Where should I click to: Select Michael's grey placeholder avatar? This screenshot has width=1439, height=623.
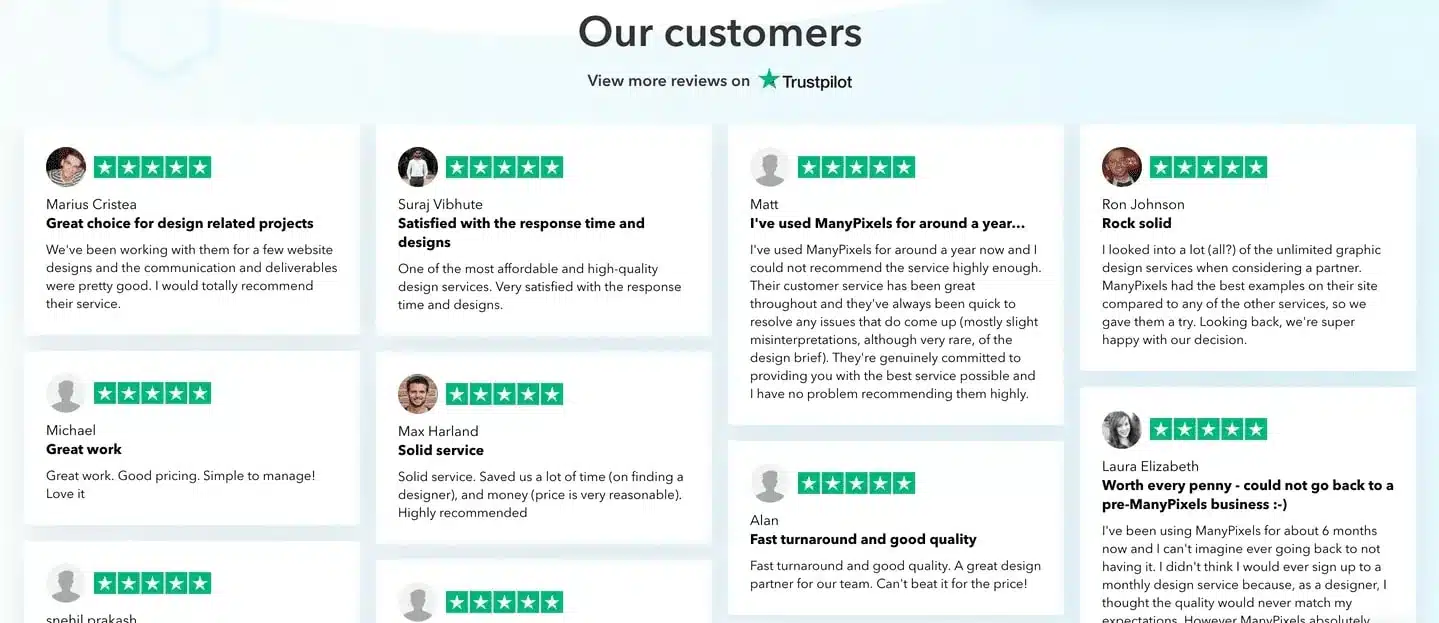click(66, 393)
